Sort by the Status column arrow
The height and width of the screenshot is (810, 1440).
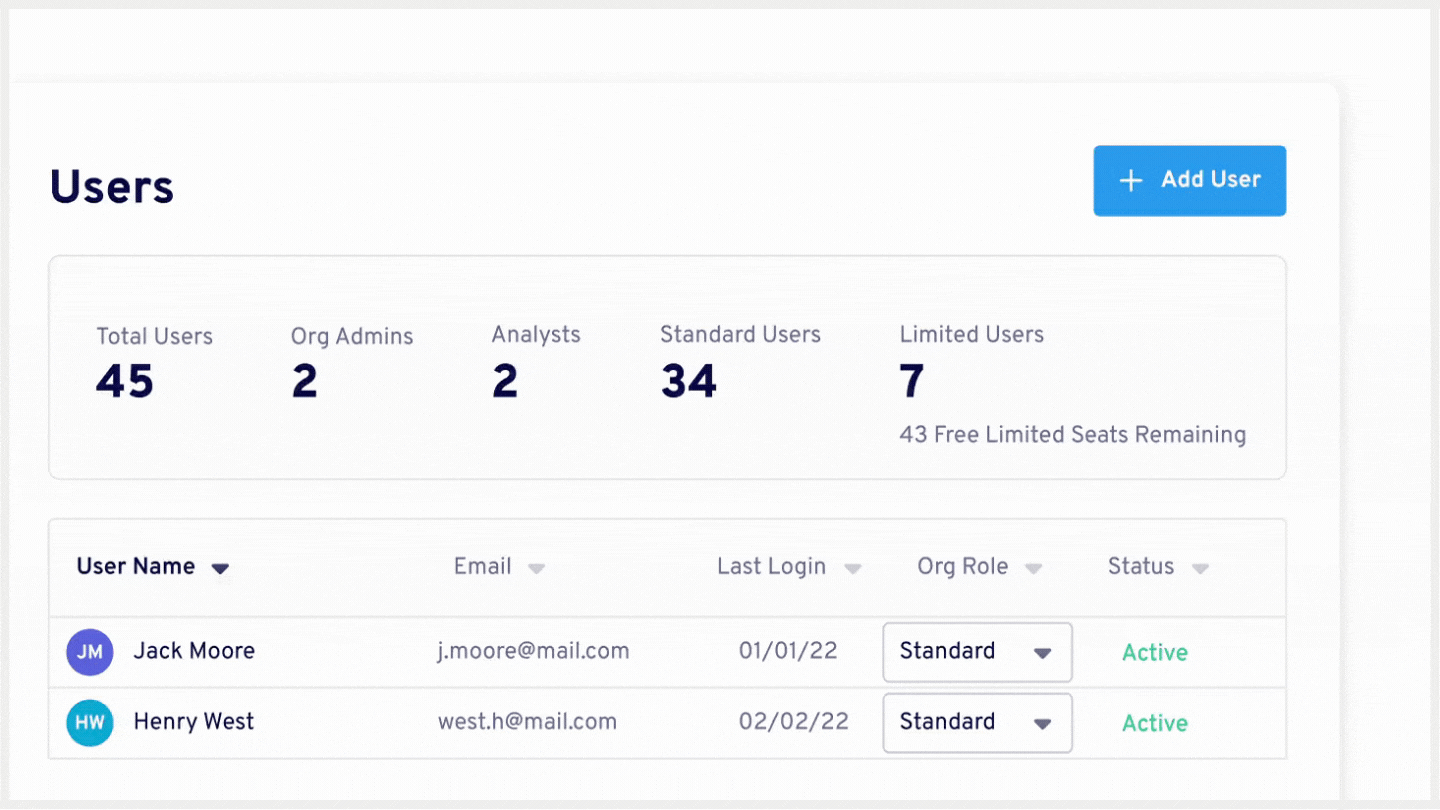1200,569
